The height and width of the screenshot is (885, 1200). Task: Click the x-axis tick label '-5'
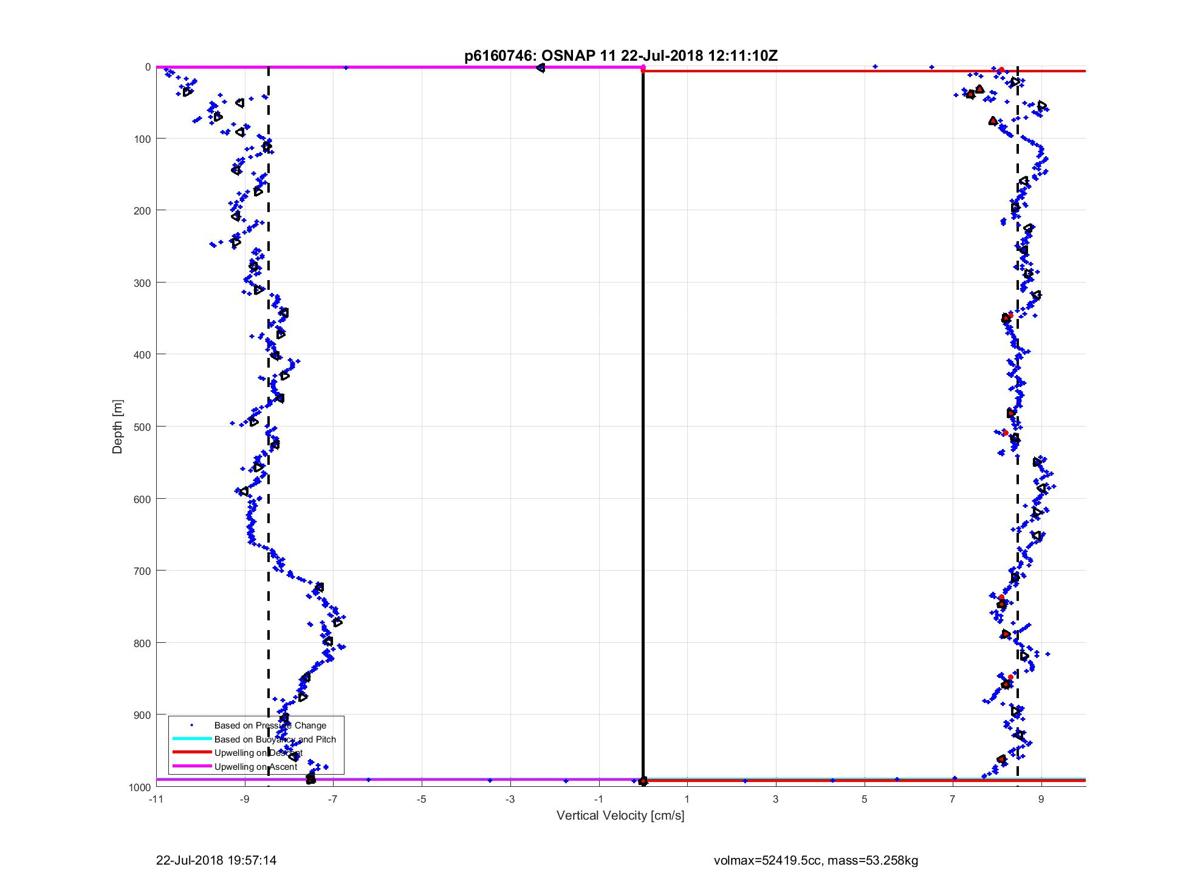coord(421,799)
